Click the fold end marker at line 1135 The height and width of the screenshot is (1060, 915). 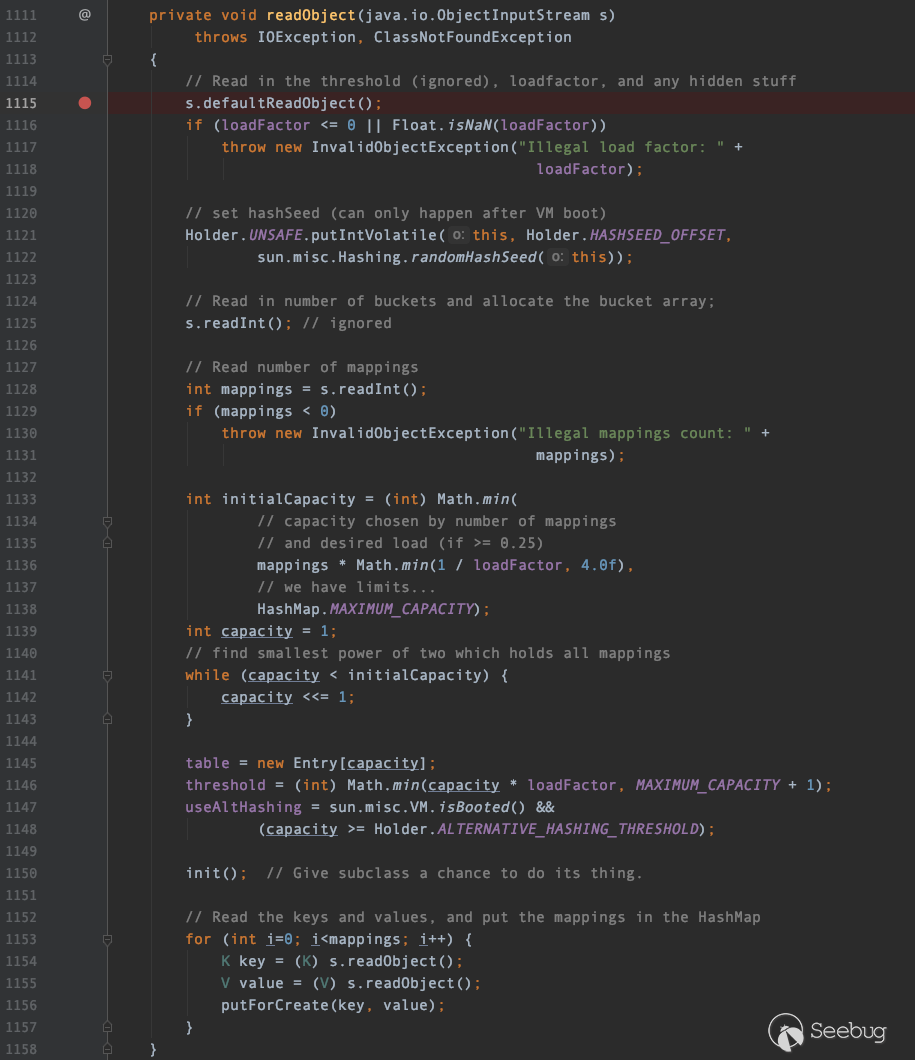[107, 543]
